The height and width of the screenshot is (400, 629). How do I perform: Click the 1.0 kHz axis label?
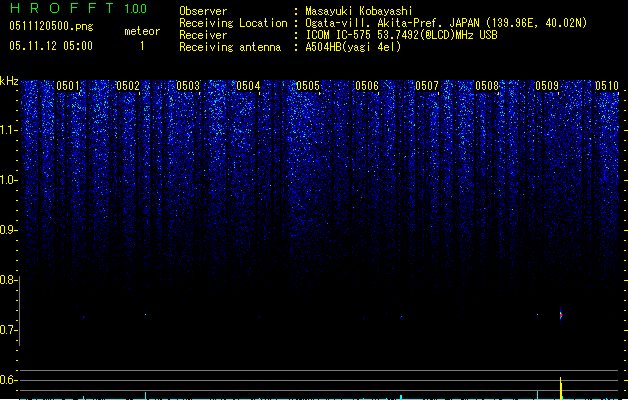[9, 180]
